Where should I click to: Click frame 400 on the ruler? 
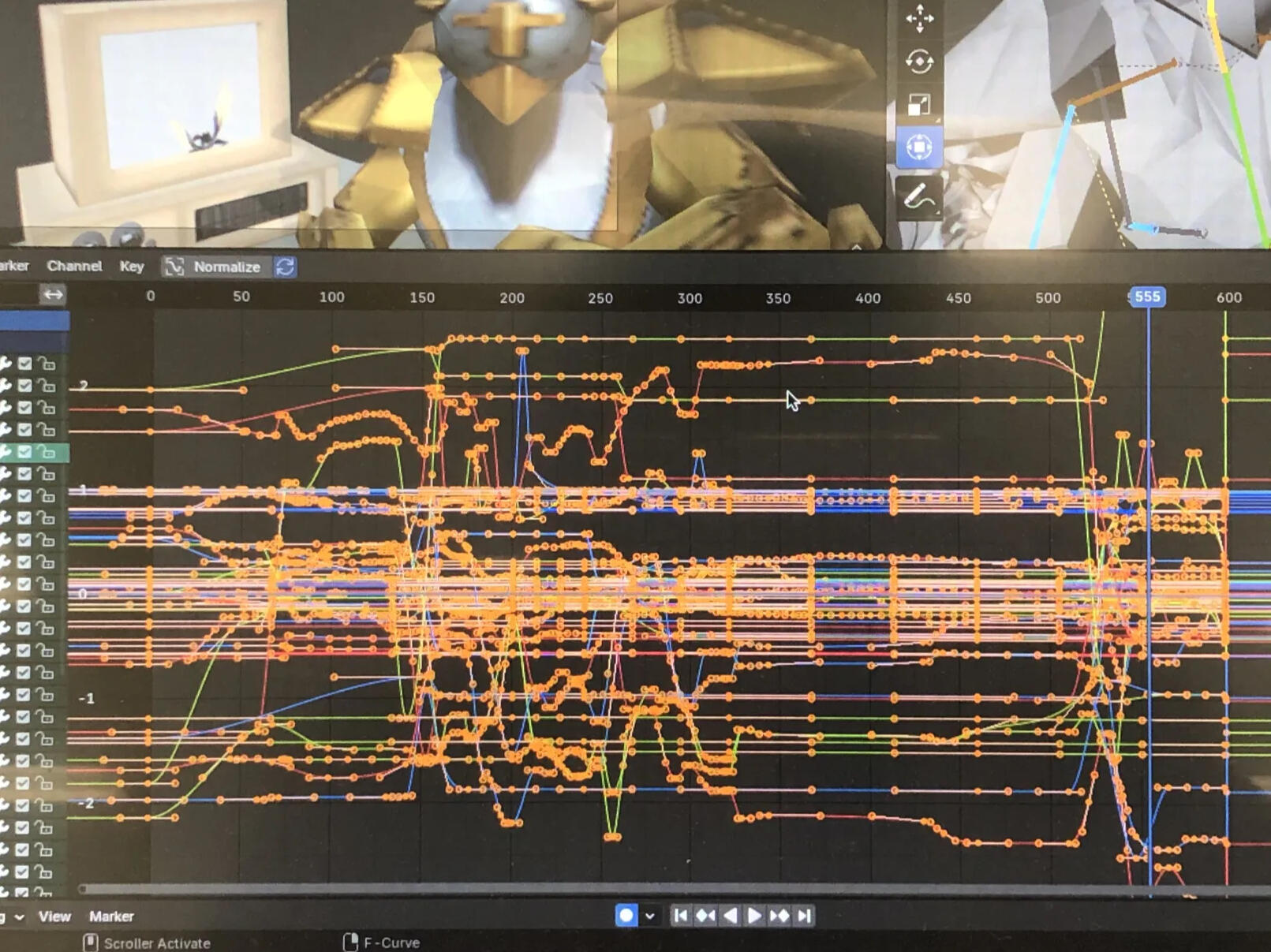click(x=868, y=298)
